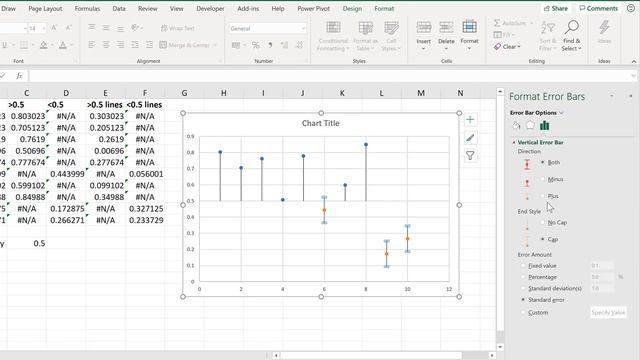
Task: Click in the formula bar input
Action: [x=329, y=76]
